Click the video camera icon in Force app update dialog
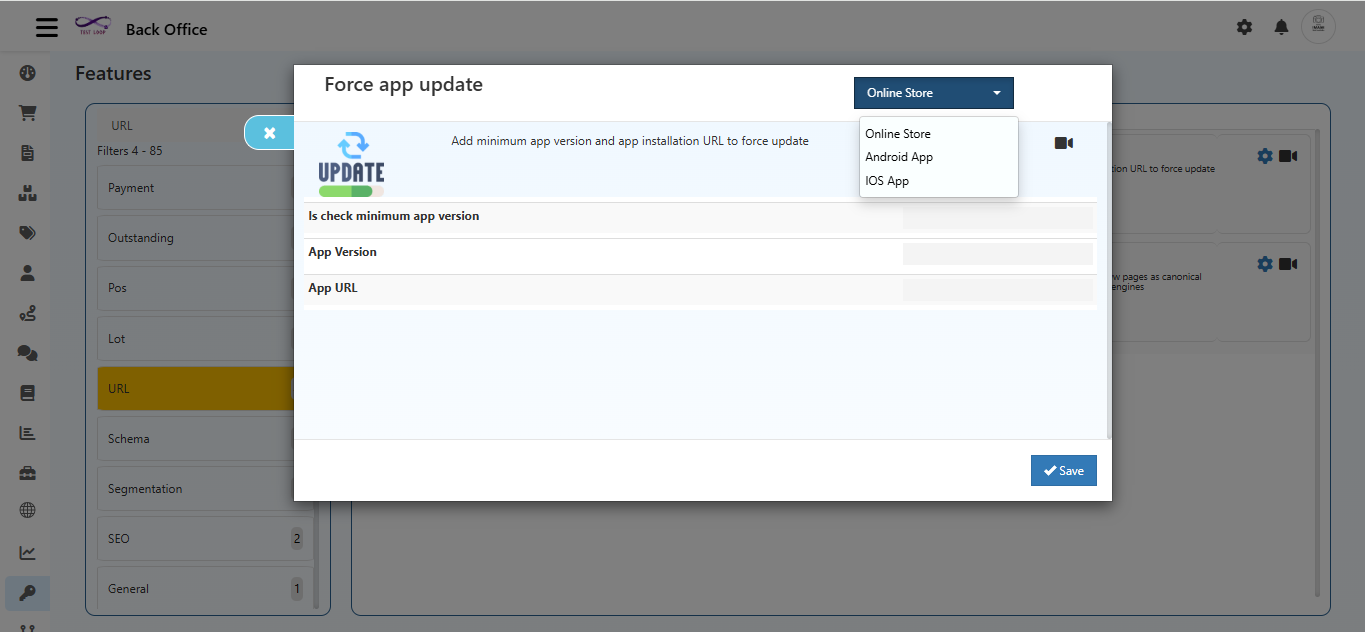Screen dimensions: 1365x632 pyautogui.click(x=1063, y=143)
